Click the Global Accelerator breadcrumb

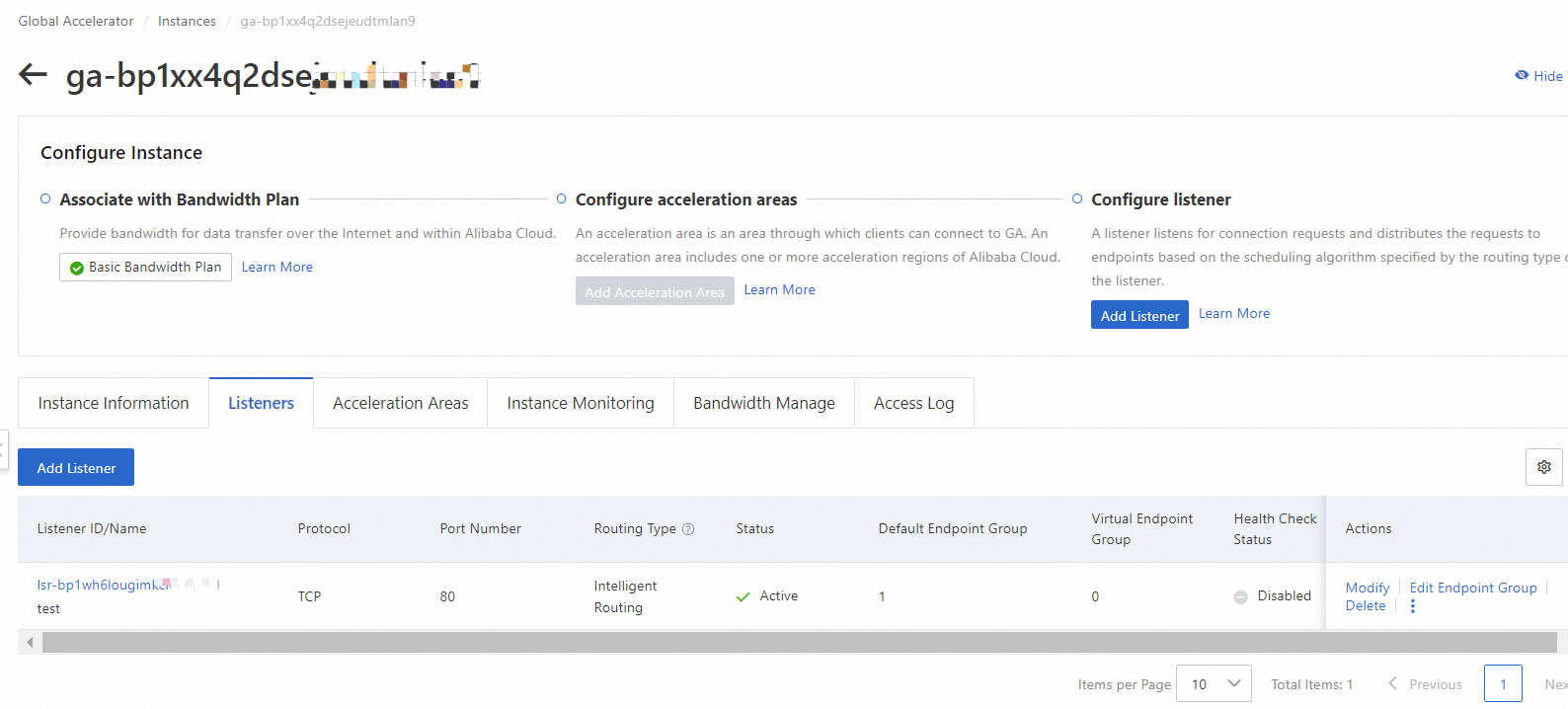pos(76,21)
